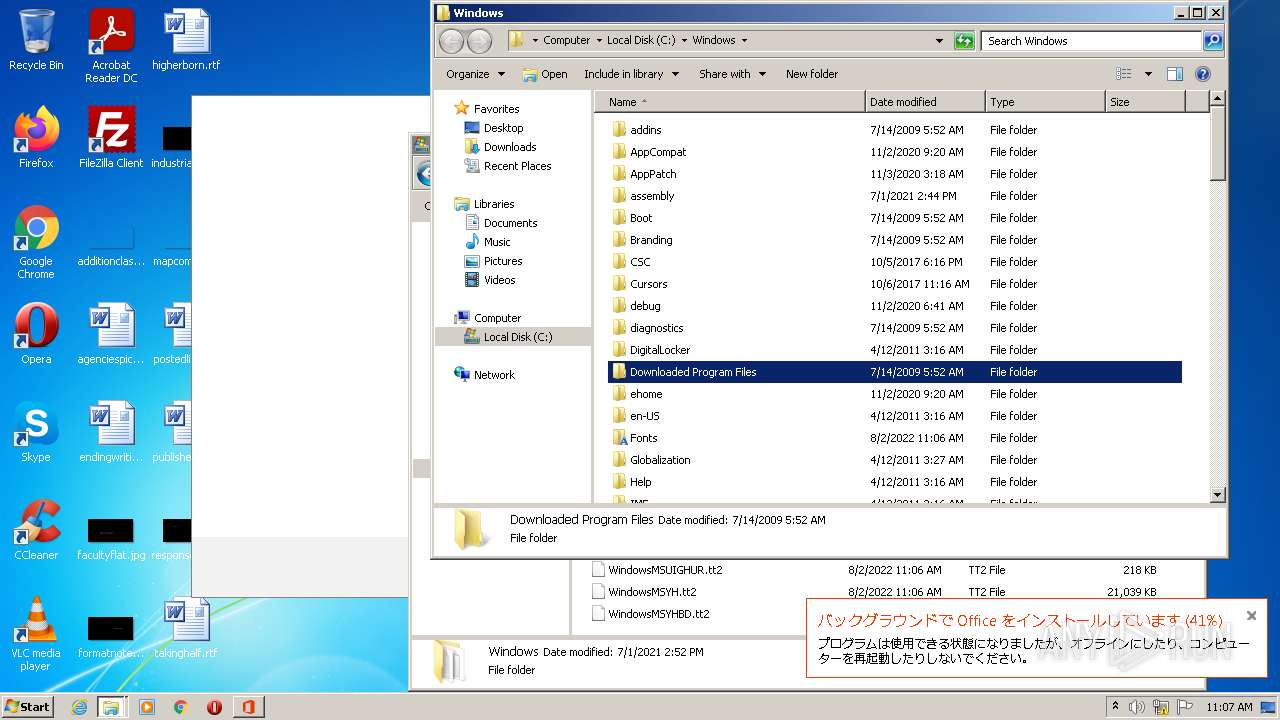Open the Start menu
This screenshot has width=1280, height=720.
[x=28, y=707]
